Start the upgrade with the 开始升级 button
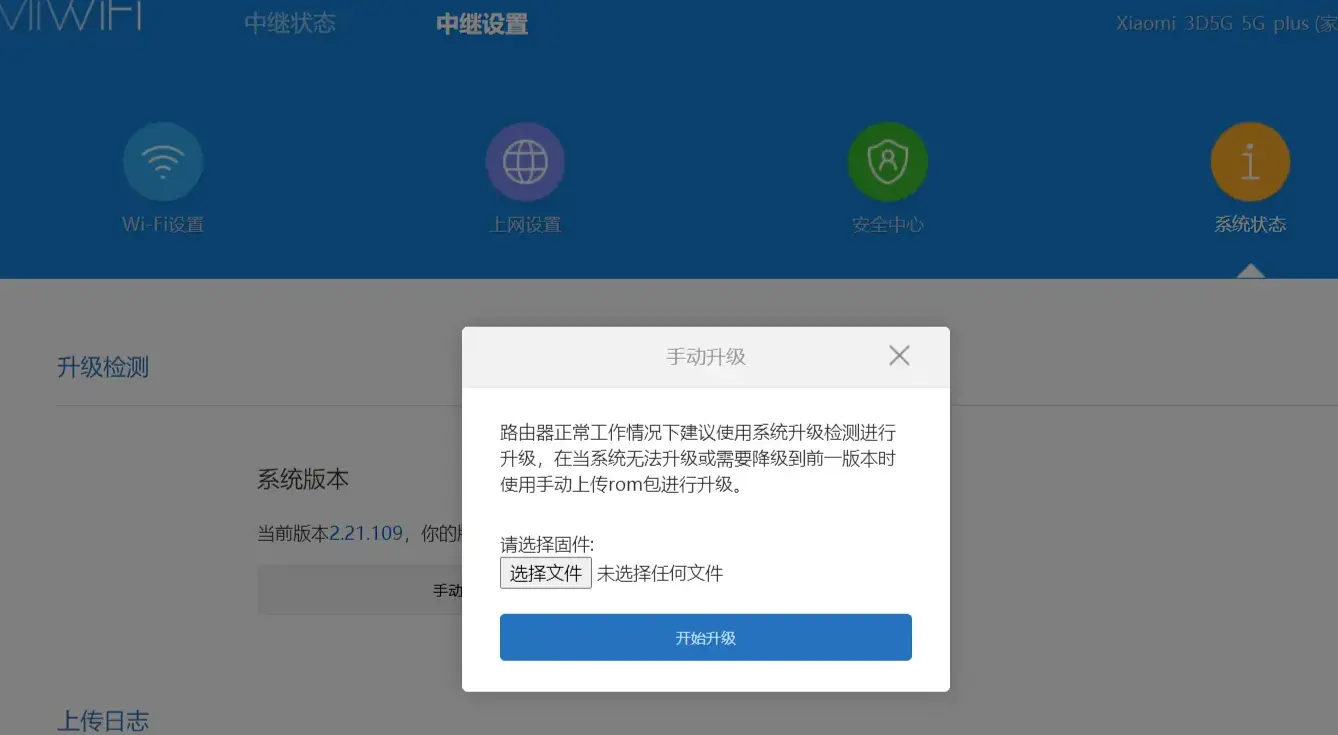1338x735 pixels. point(706,637)
